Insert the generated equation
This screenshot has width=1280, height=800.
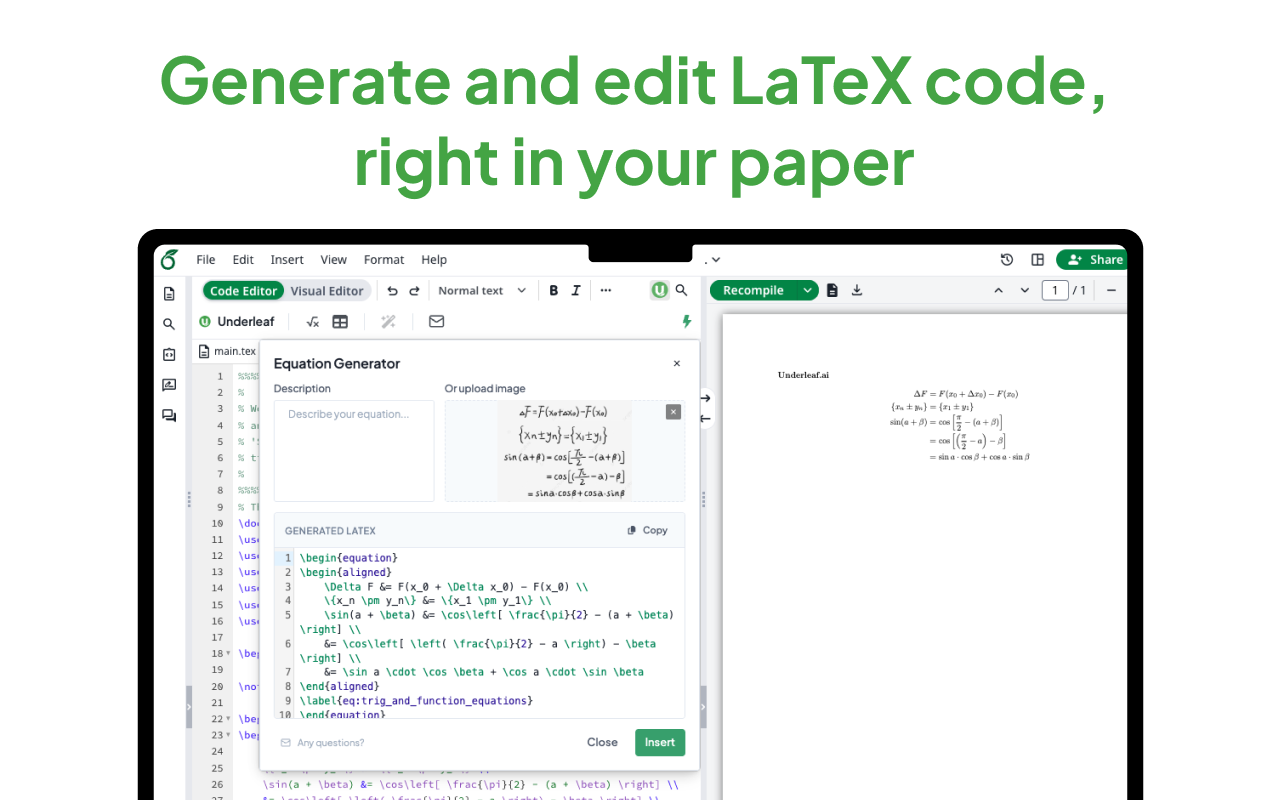coord(660,742)
